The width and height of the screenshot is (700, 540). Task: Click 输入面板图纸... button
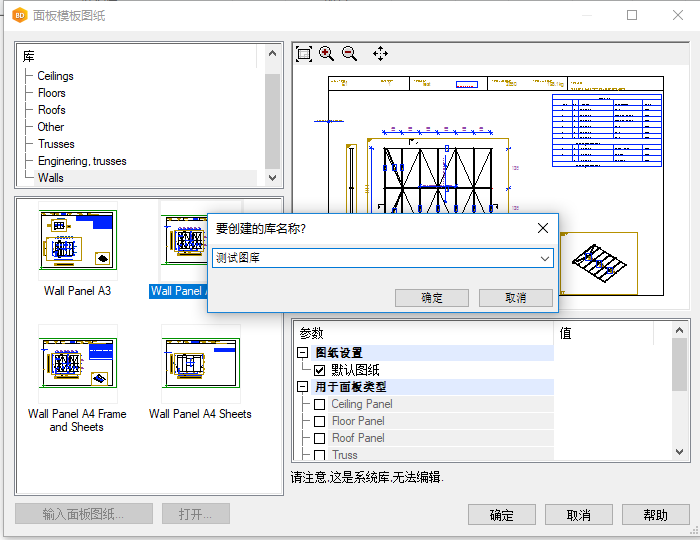84,514
